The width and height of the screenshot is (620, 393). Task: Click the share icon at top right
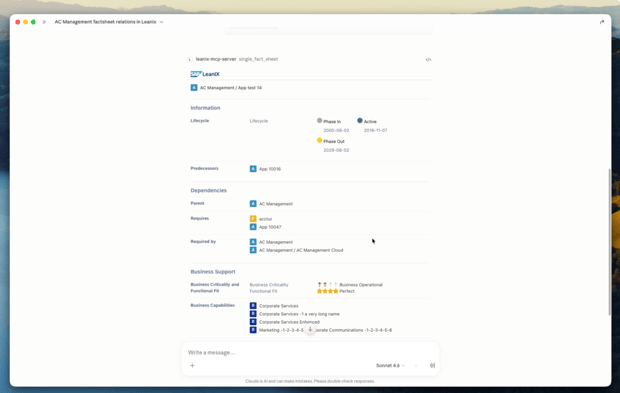point(602,22)
